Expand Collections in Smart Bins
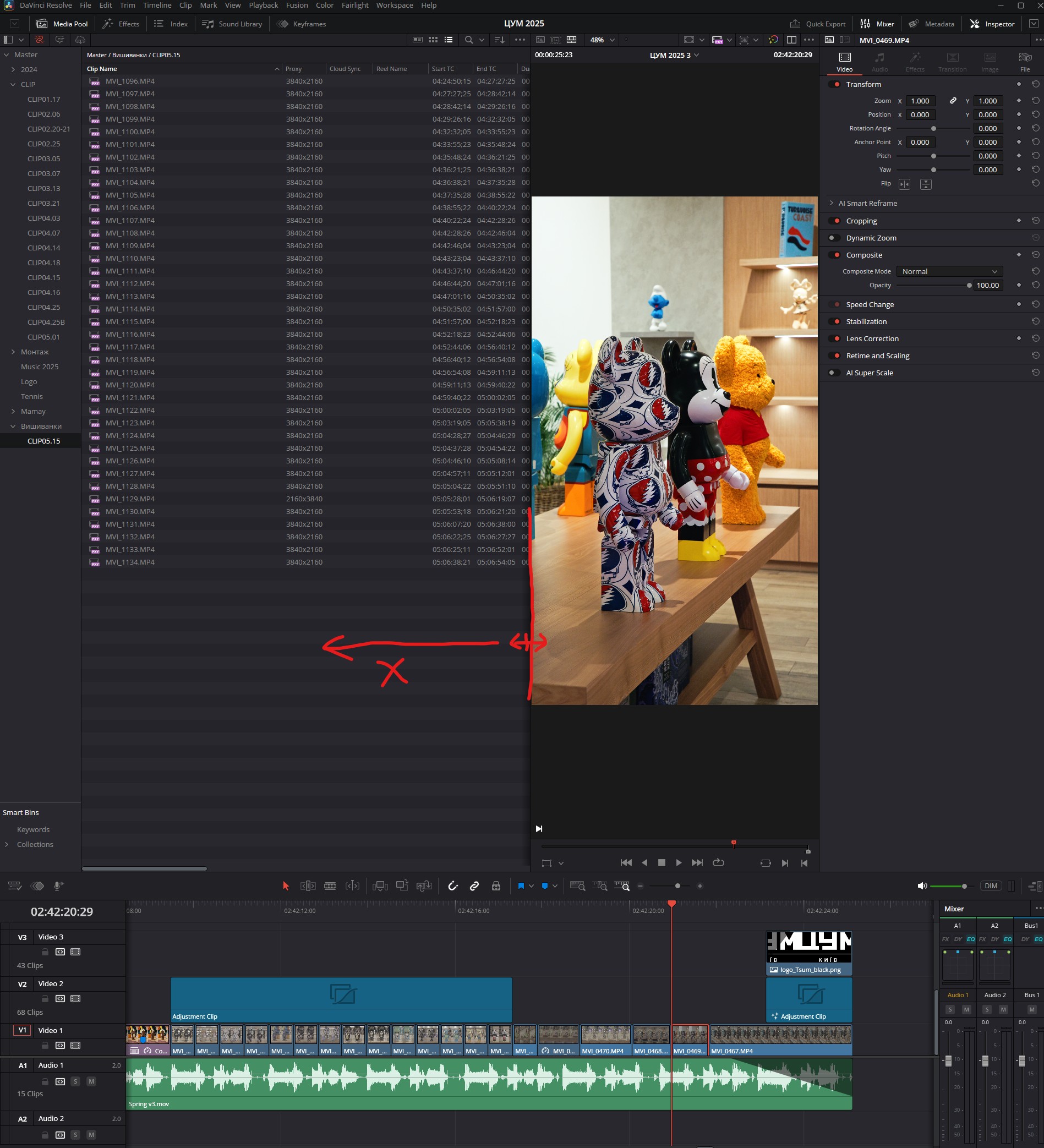1044x1148 pixels. (6, 844)
